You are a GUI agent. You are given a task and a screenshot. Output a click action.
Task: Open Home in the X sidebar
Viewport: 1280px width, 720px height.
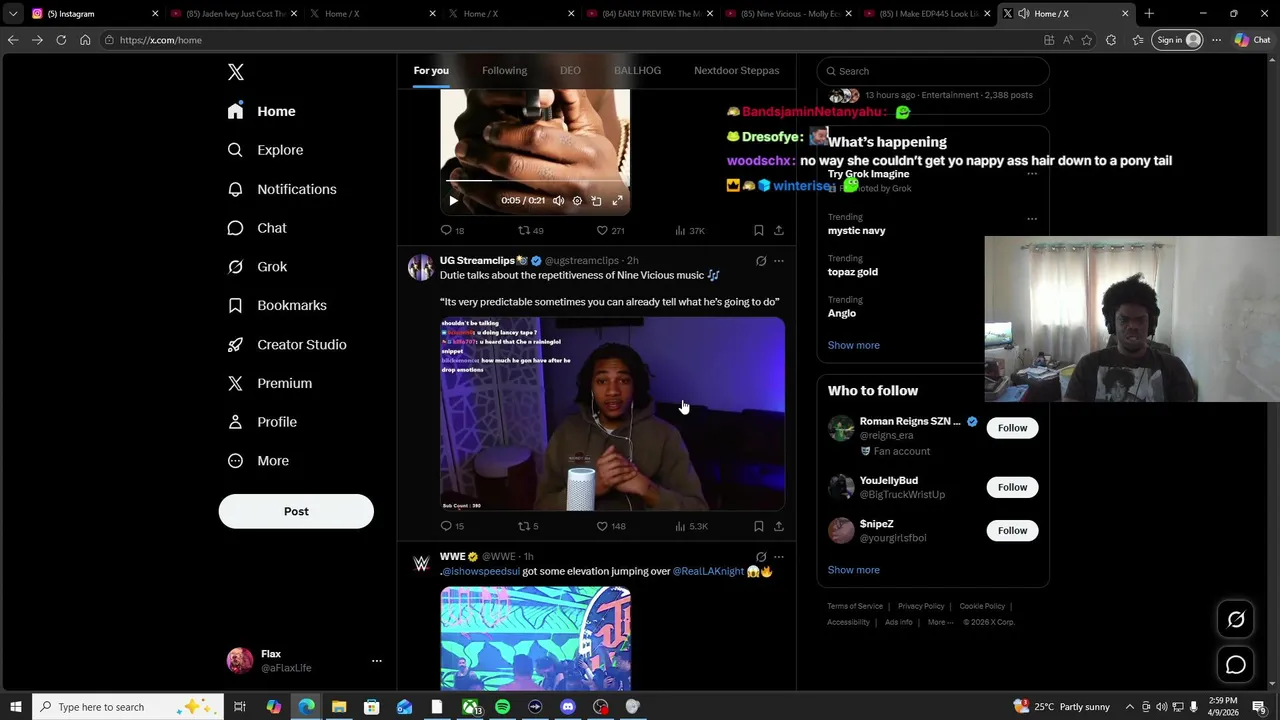click(261, 111)
